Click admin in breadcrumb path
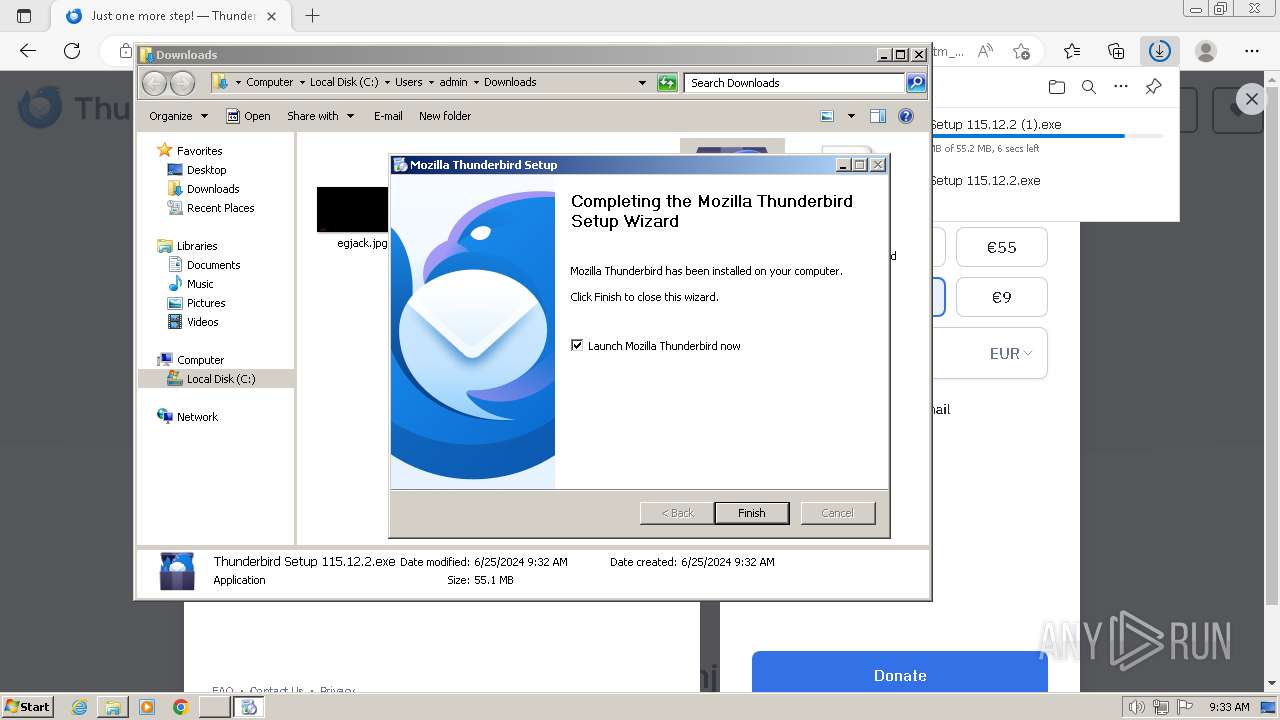Image resolution: width=1280 pixels, height=720 pixels. point(453,83)
